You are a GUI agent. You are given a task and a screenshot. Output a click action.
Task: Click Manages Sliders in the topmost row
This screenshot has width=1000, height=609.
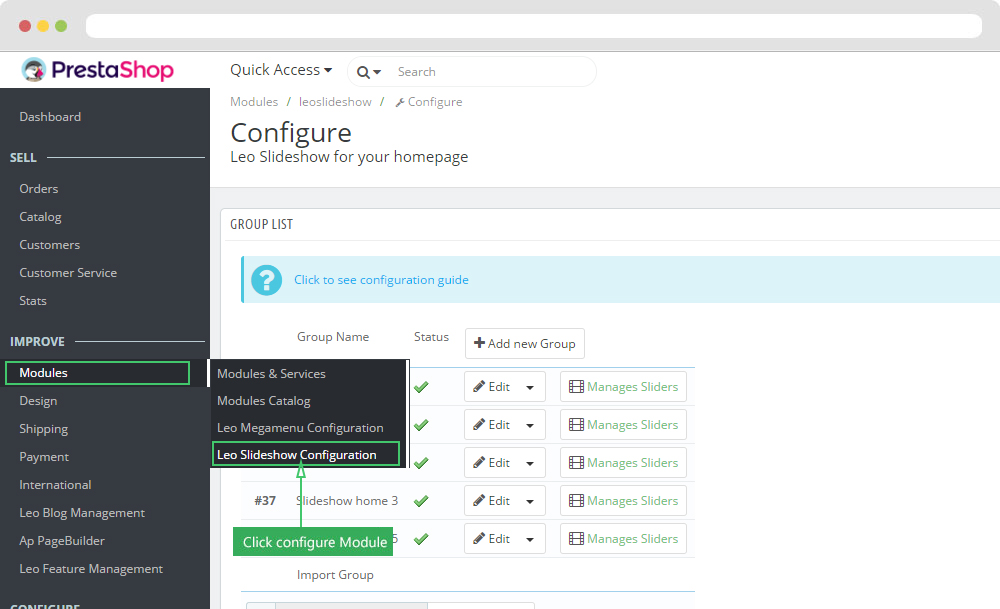point(623,387)
